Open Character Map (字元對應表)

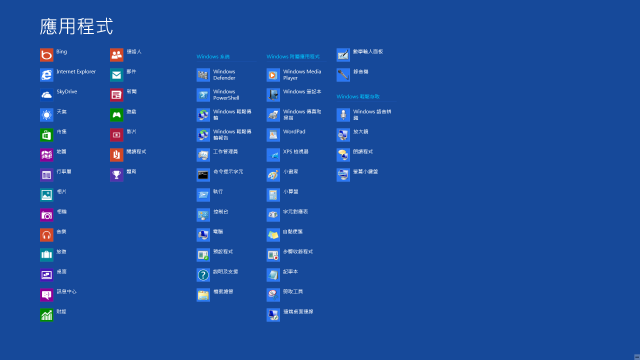click(x=273, y=215)
